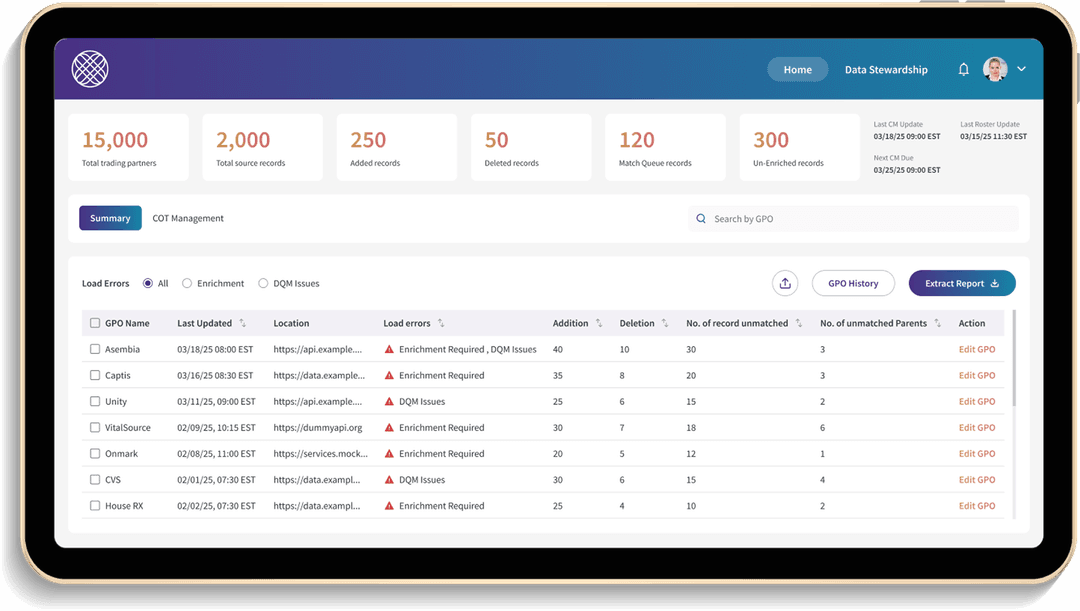Click the GPO History button
This screenshot has width=1080, height=611.
[x=853, y=283]
